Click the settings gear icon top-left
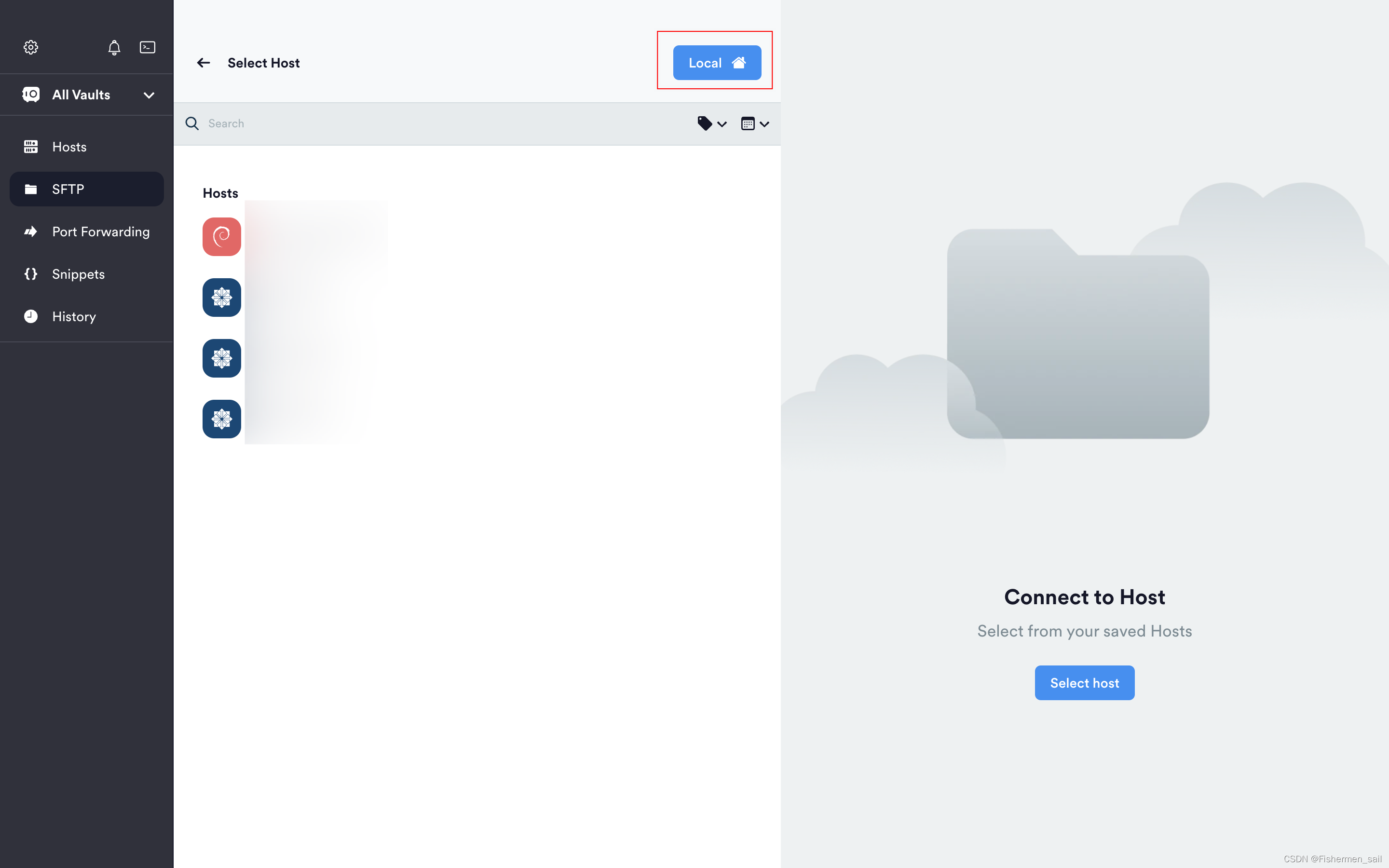The image size is (1389, 868). tap(30, 46)
